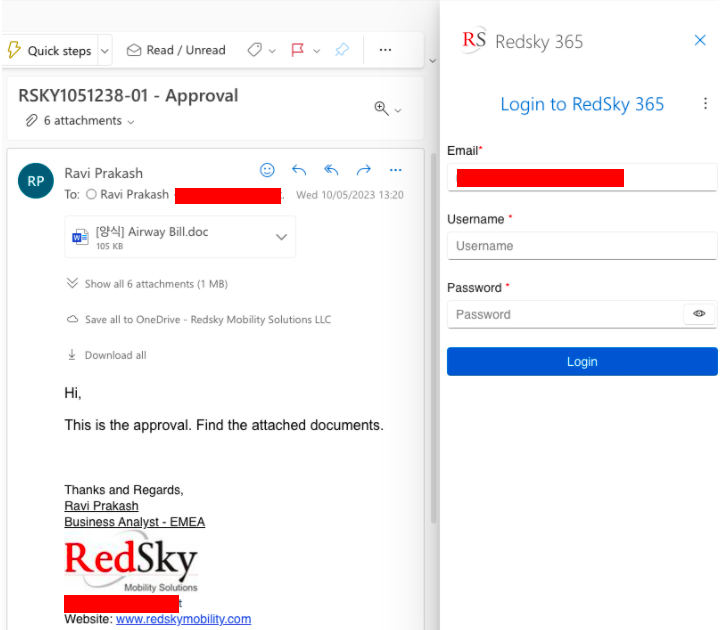Click the blue Login button
This screenshot has width=728, height=630.
pyautogui.click(x=582, y=362)
